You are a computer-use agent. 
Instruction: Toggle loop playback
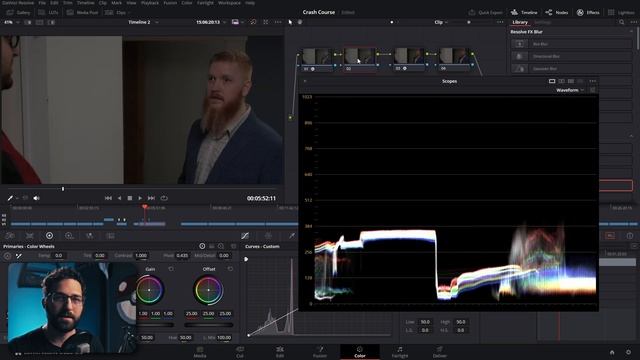[x=164, y=198]
